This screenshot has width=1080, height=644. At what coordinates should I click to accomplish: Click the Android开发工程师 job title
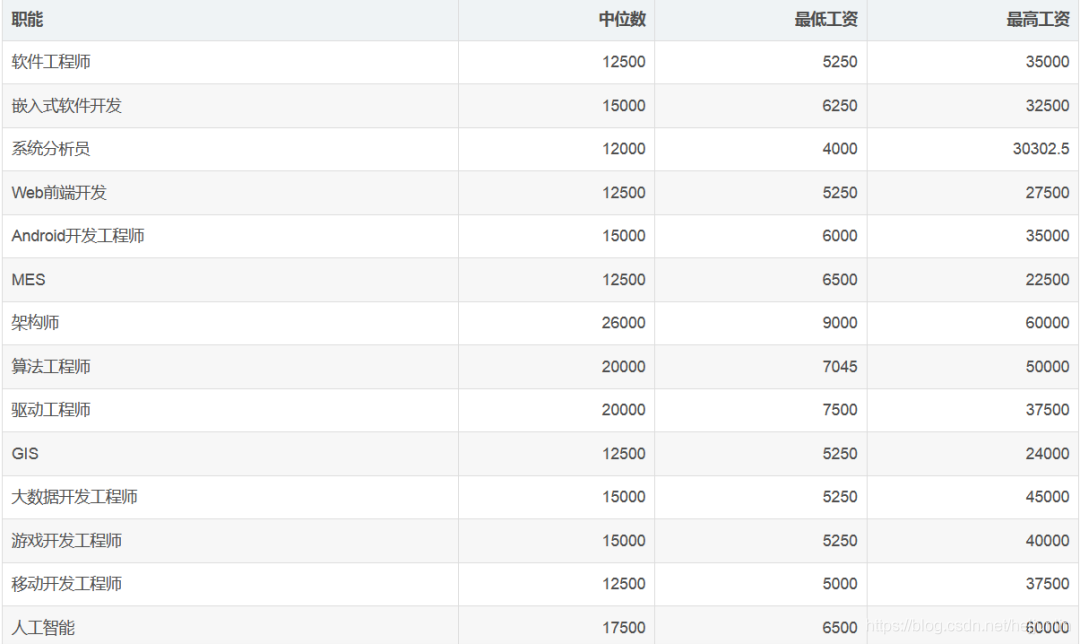(x=78, y=236)
